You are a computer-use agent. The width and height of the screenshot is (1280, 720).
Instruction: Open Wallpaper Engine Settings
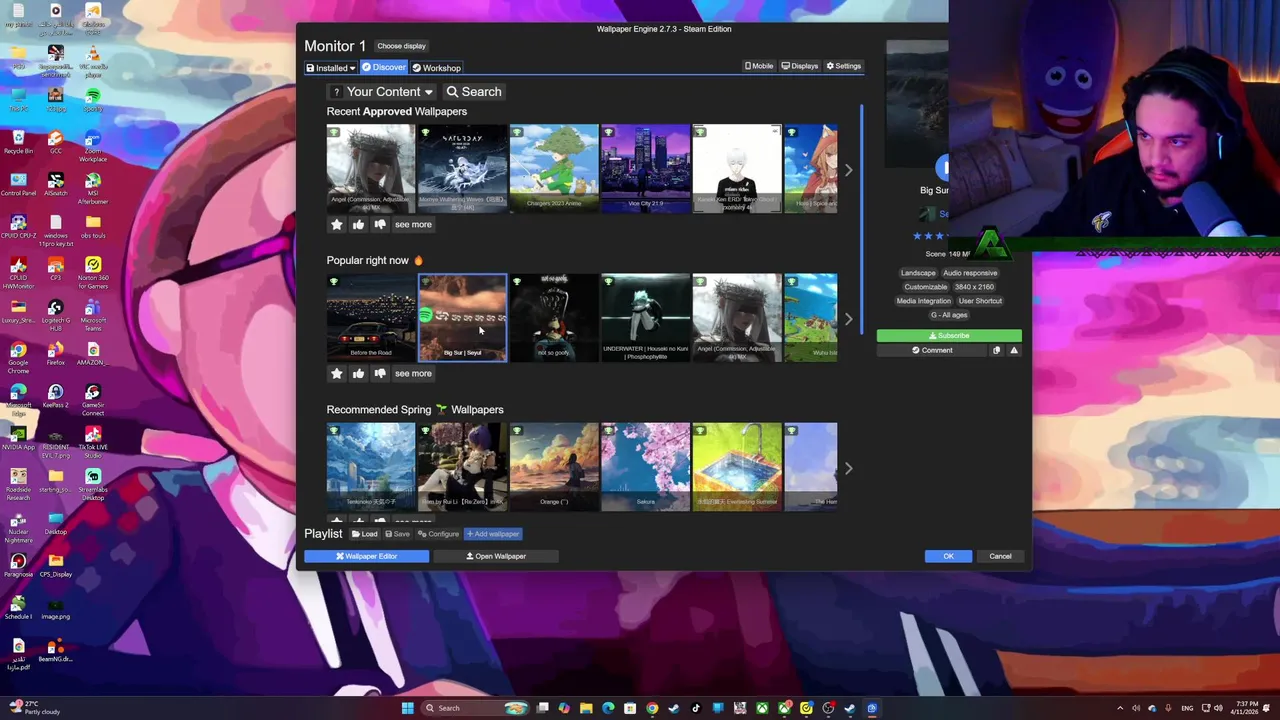pos(844,66)
